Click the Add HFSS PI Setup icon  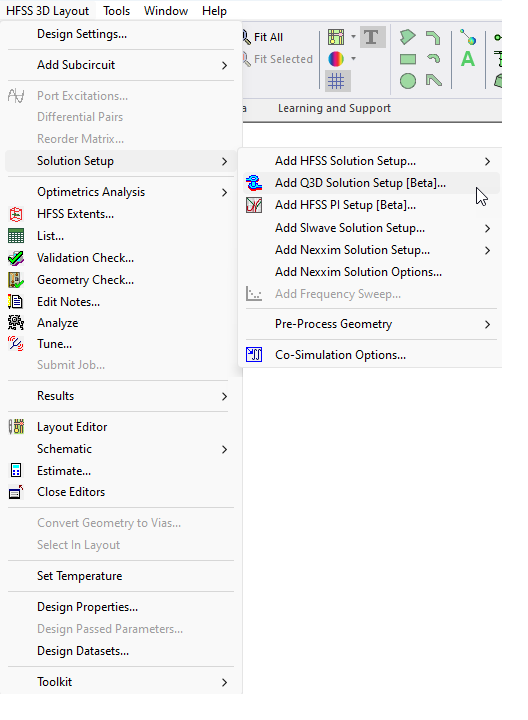click(254, 205)
